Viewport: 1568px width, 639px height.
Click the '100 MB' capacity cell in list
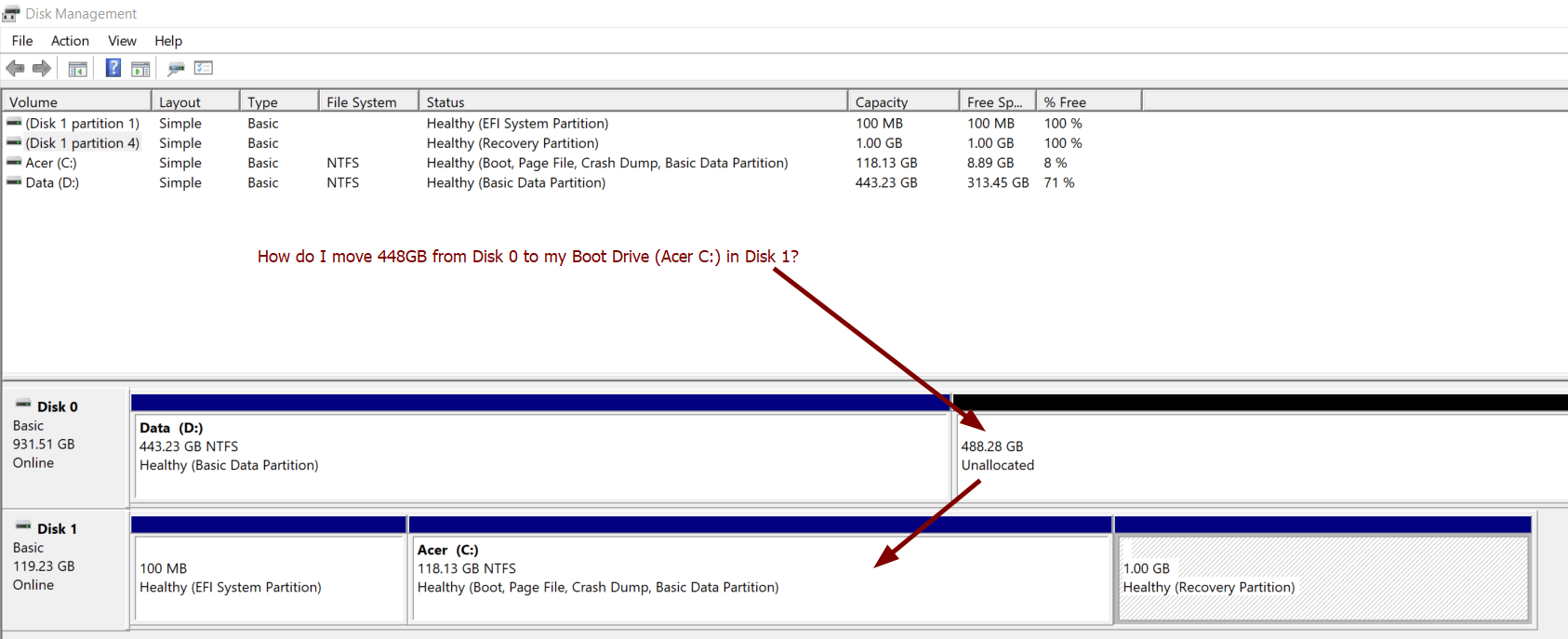[879, 123]
